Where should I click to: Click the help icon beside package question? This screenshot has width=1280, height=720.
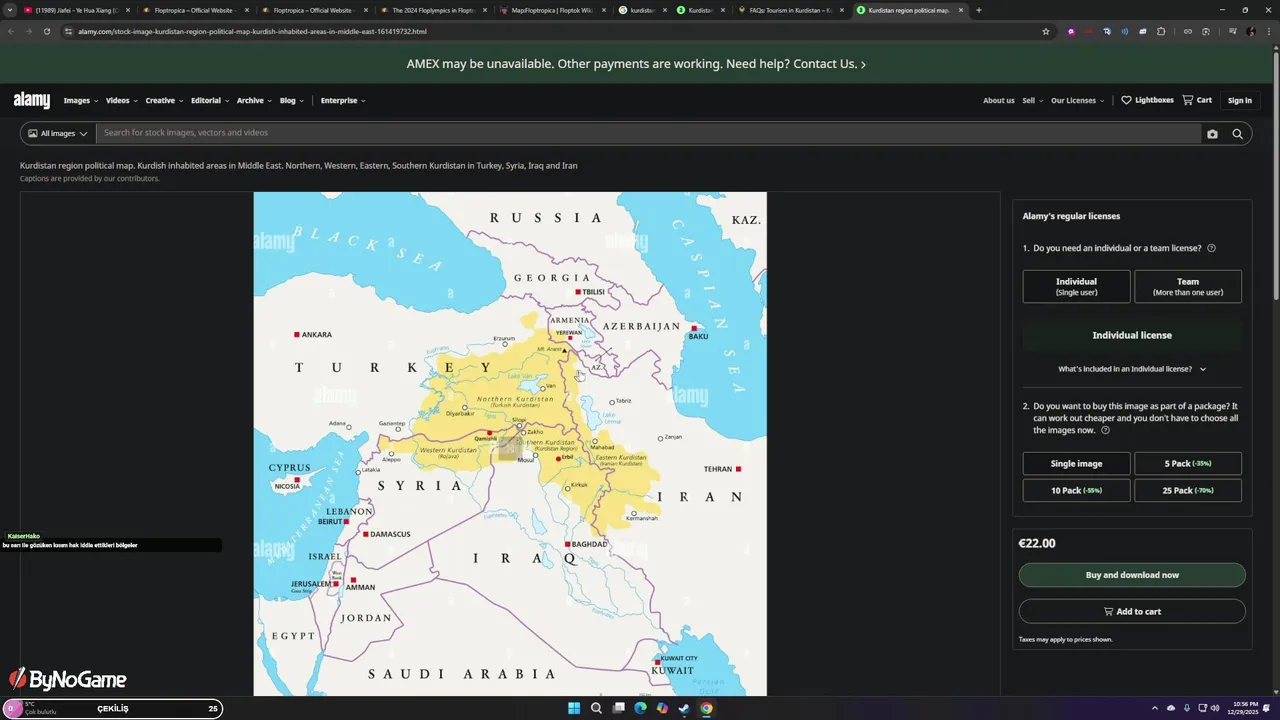click(1105, 430)
